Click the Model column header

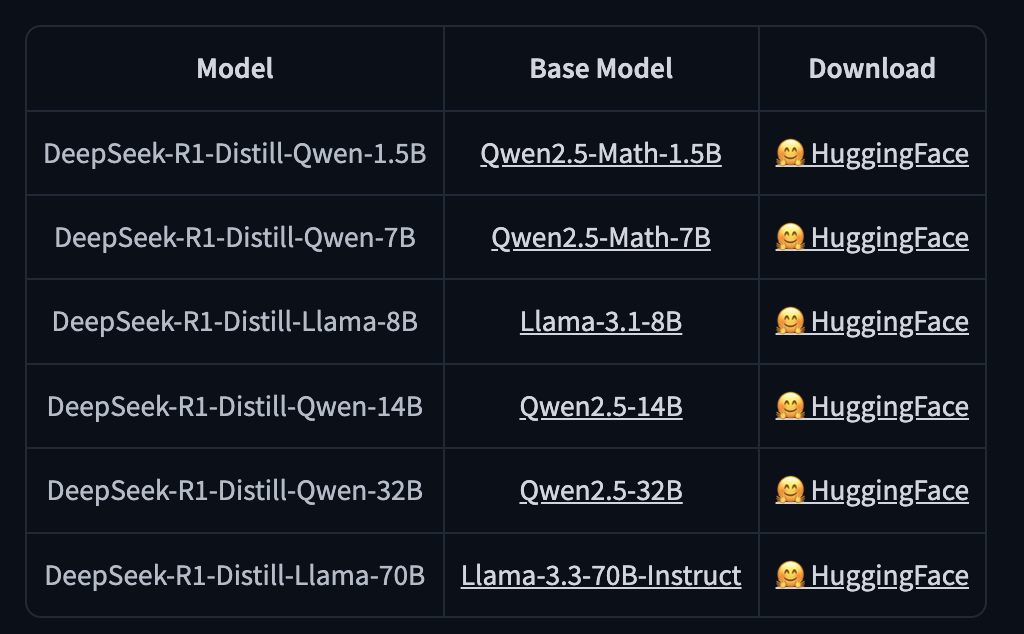point(235,68)
